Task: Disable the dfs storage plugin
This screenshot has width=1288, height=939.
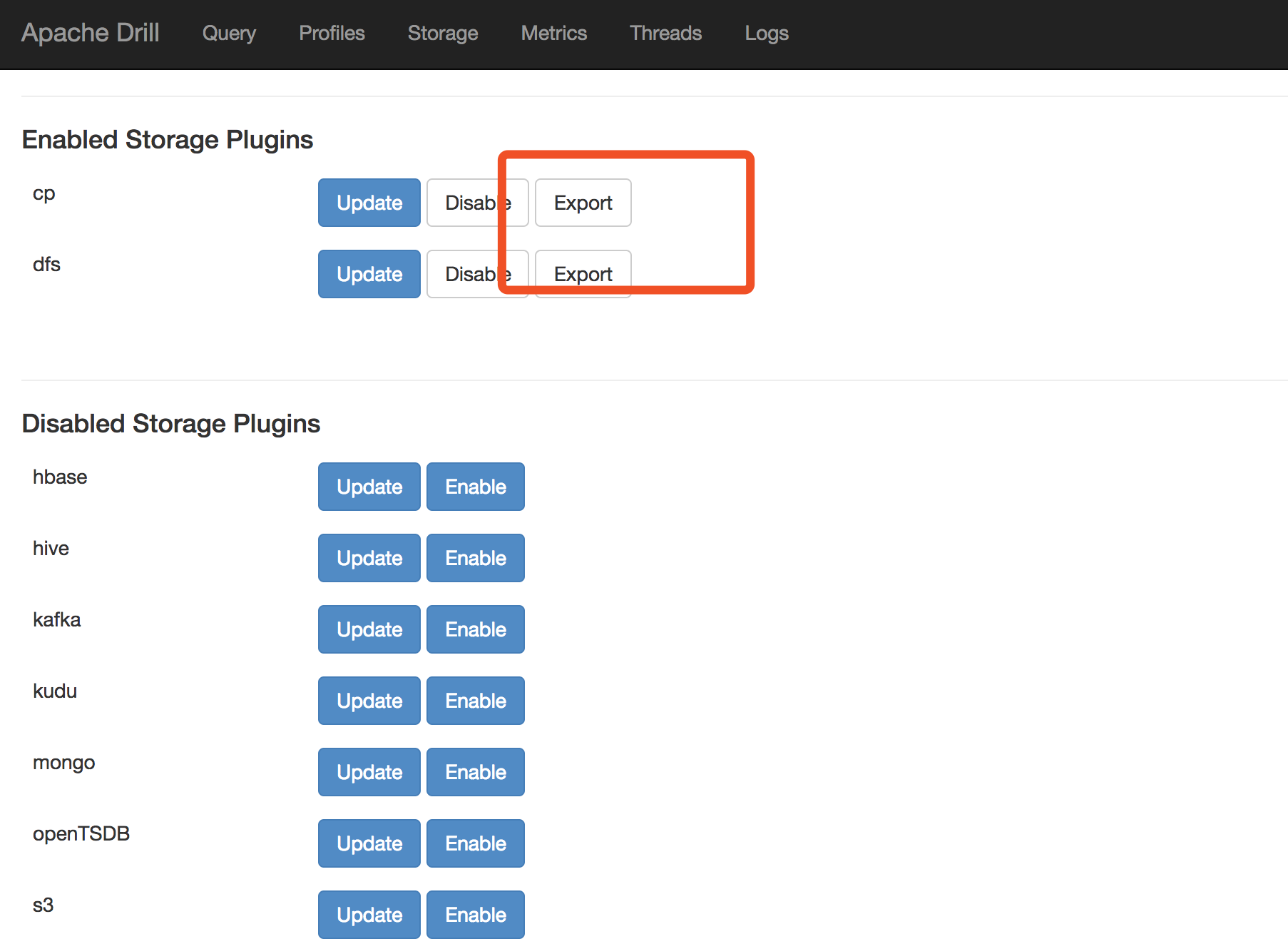Action: click(x=478, y=274)
